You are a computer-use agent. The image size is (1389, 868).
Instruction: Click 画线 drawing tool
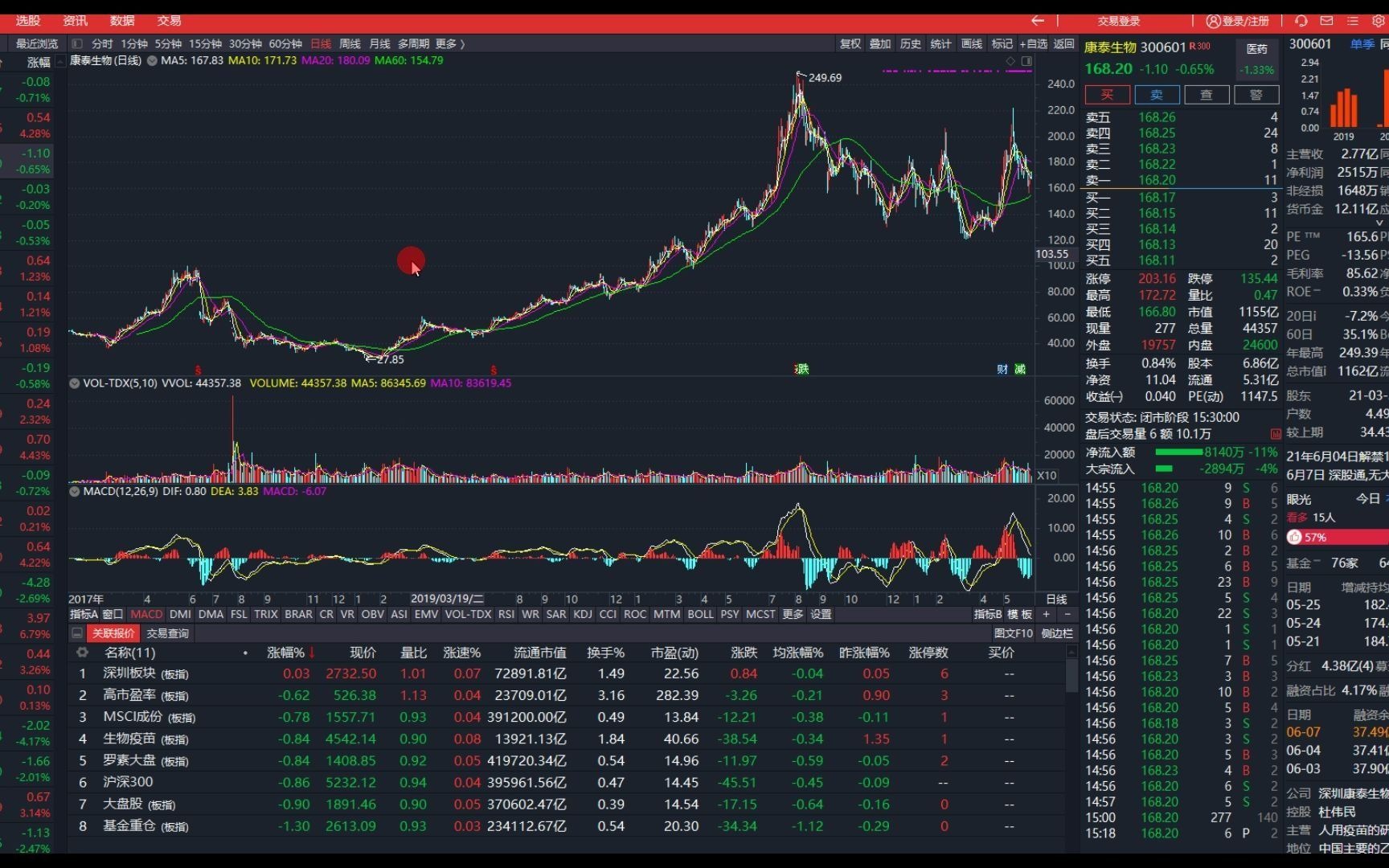pyautogui.click(x=972, y=43)
